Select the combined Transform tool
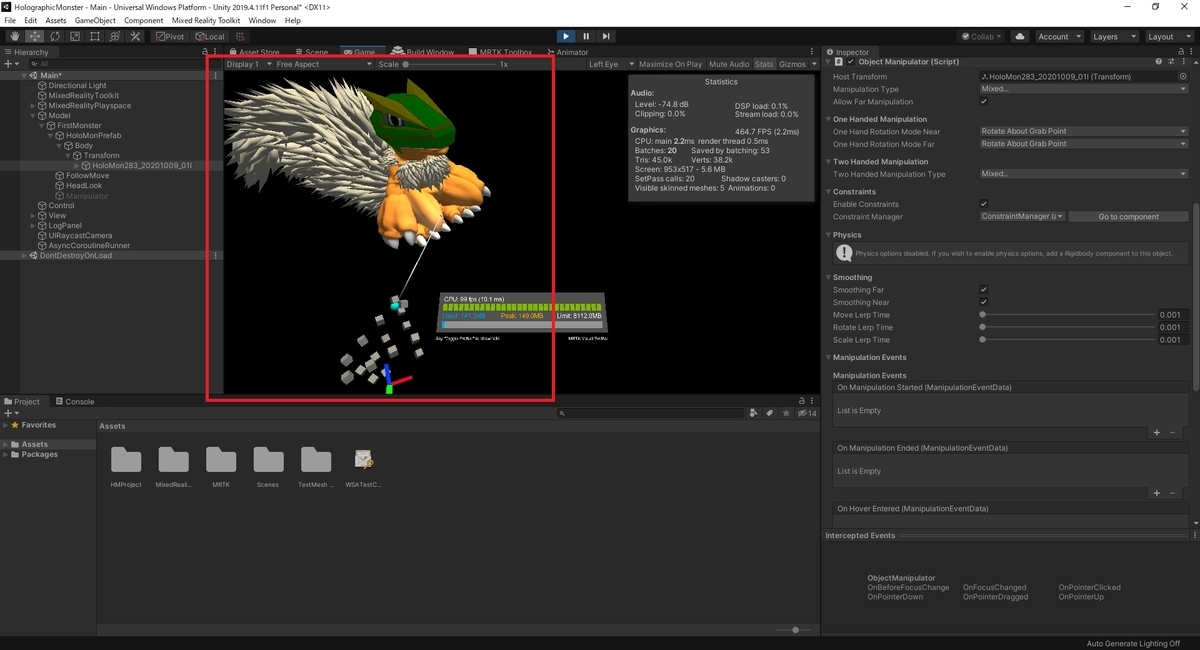Image resolution: width=1200 pixels, height=650 pixels. pyautogui.click(x=114, y=36)
